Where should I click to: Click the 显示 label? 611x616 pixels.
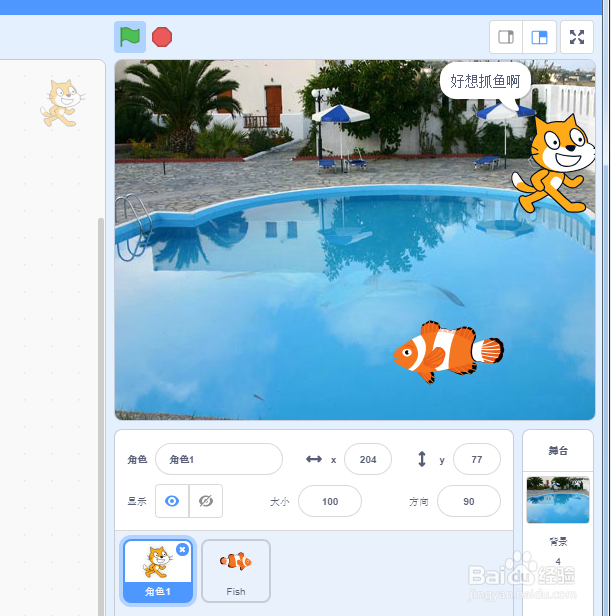pos(137,501)
